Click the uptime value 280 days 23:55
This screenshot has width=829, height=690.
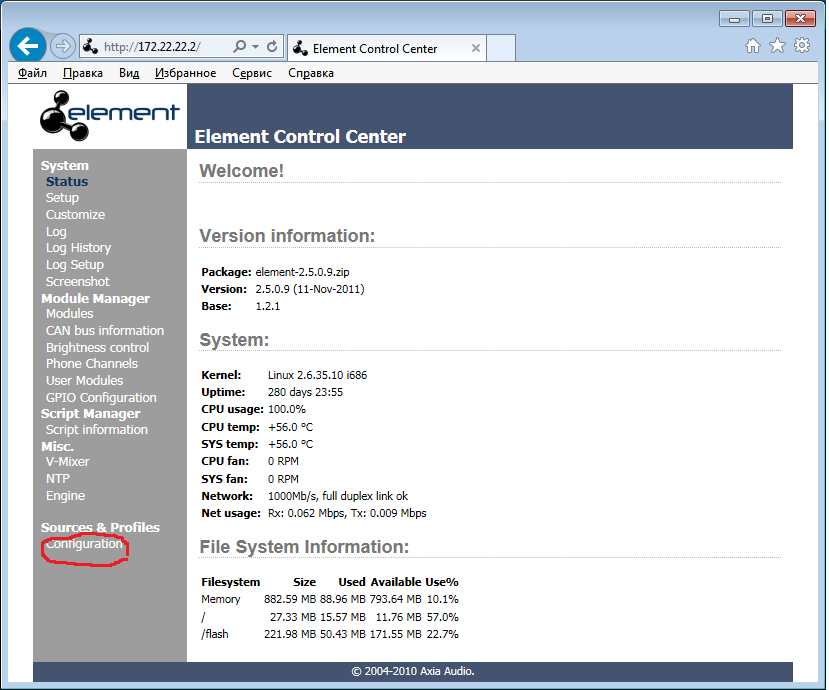[305, 392]
